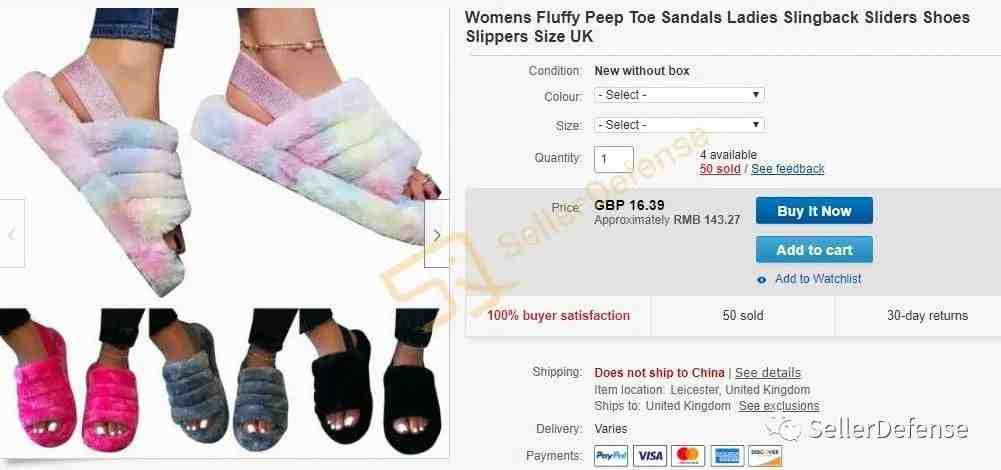Click the Mastercard payment icon

688,456
